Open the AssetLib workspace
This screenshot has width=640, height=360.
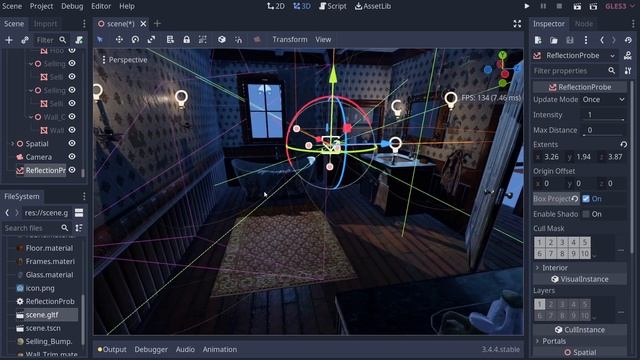pyautogui.click(x=373, y=6)
